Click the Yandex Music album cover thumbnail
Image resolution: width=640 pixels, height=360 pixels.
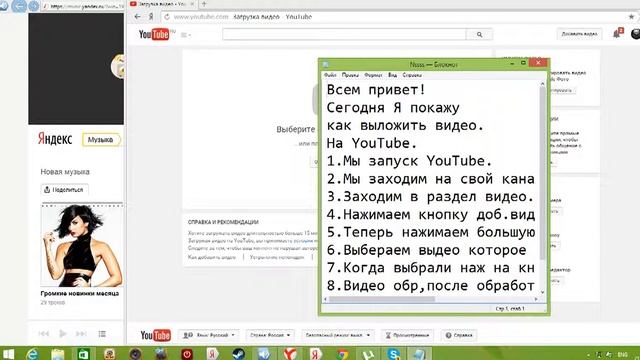82,245
